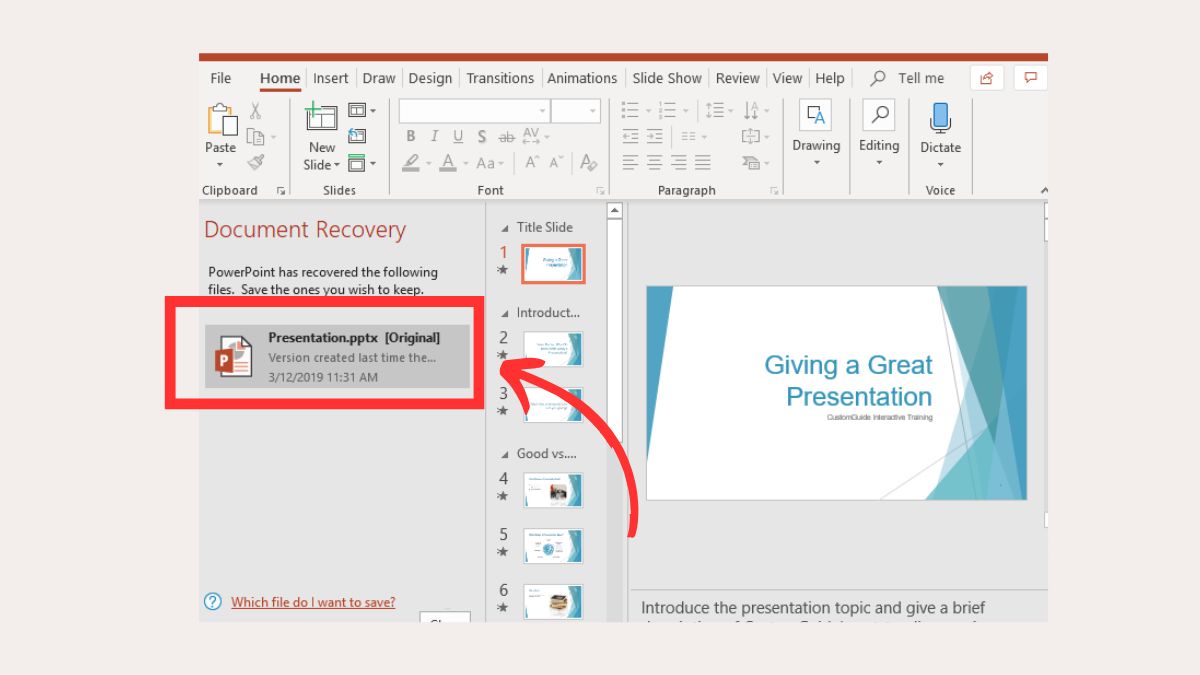This screenshot has width=1200, height=675.
Task: Open the New Slide dropdown arrow
Action: click(337, 165)
